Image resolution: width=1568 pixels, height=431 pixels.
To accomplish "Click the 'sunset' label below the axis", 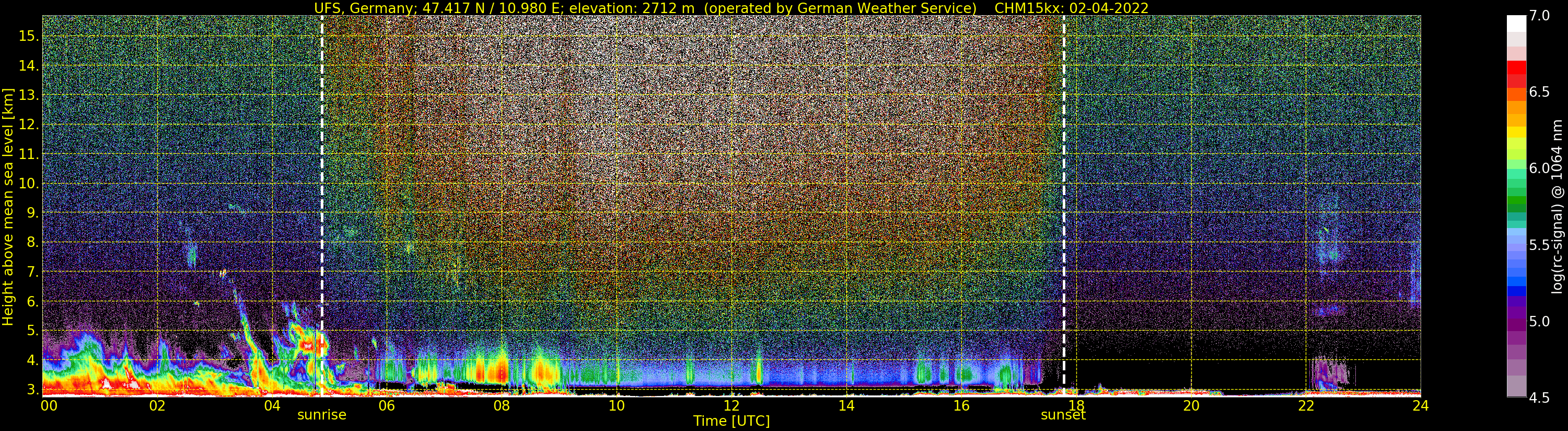I will (1063, 415).
